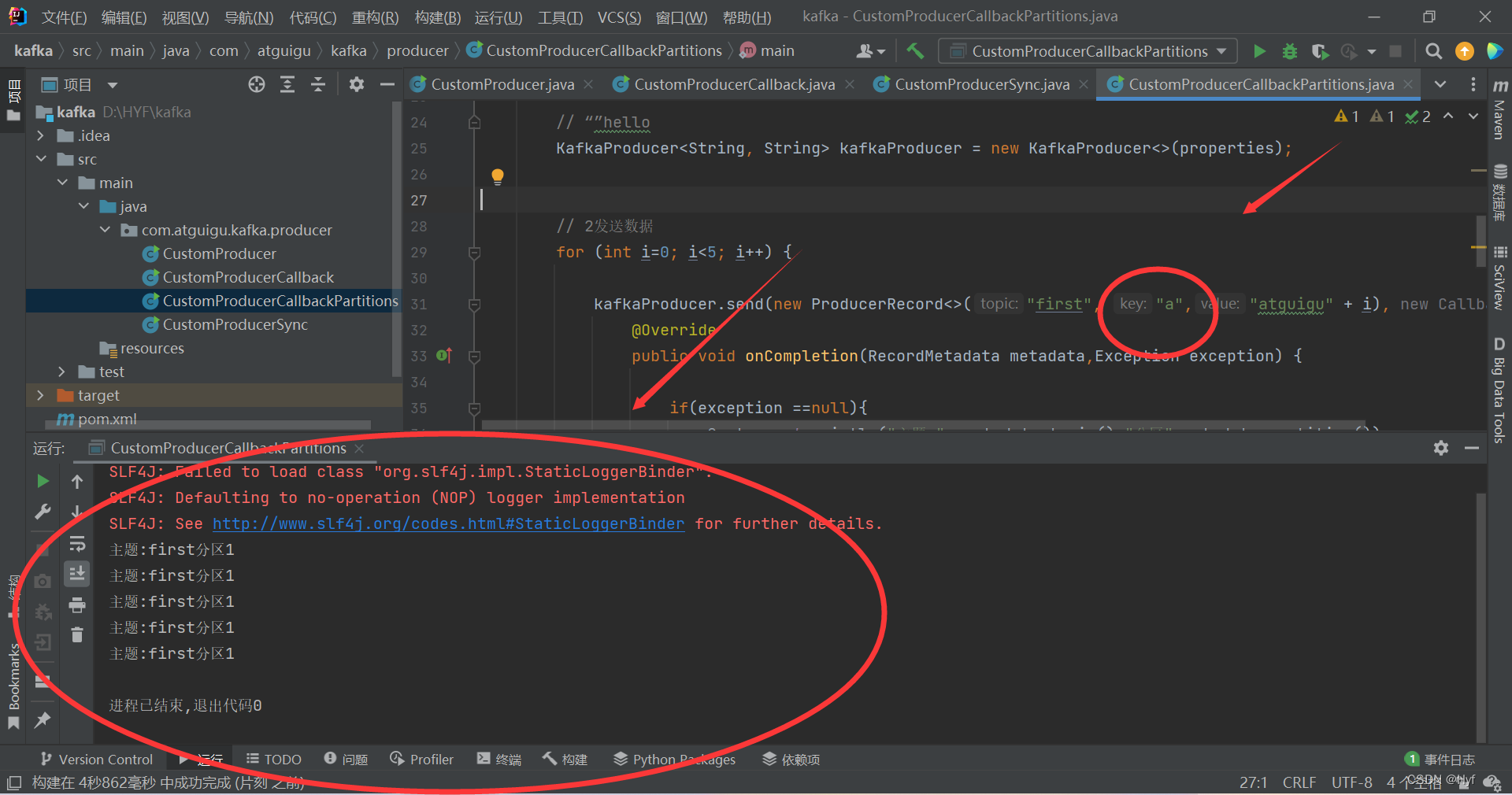This screenshot has height=795, width=1512.
Task: Toggle scroll to end of console
Action: click(x=77, y=574)
